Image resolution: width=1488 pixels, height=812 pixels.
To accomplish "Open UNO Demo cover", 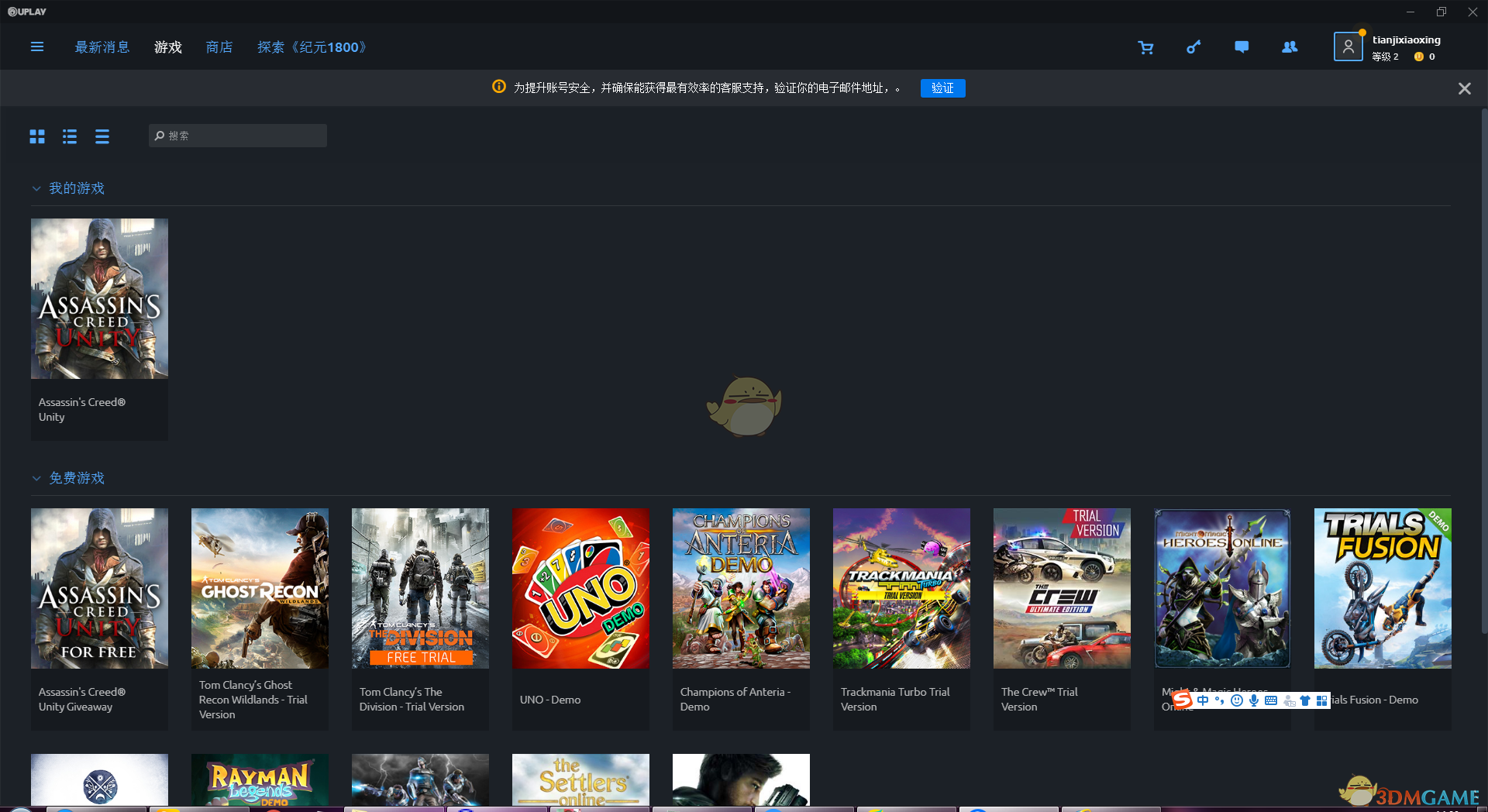I will tap(580, 588).
